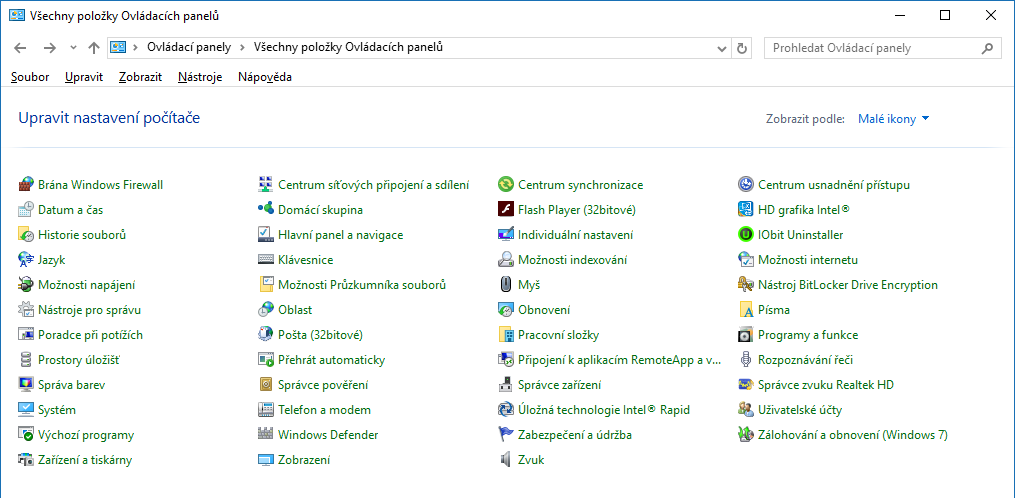Viewport: 1015px width, 498px height.
Task: Open the Windows Defender icon
Action: (x=266, y=435)
